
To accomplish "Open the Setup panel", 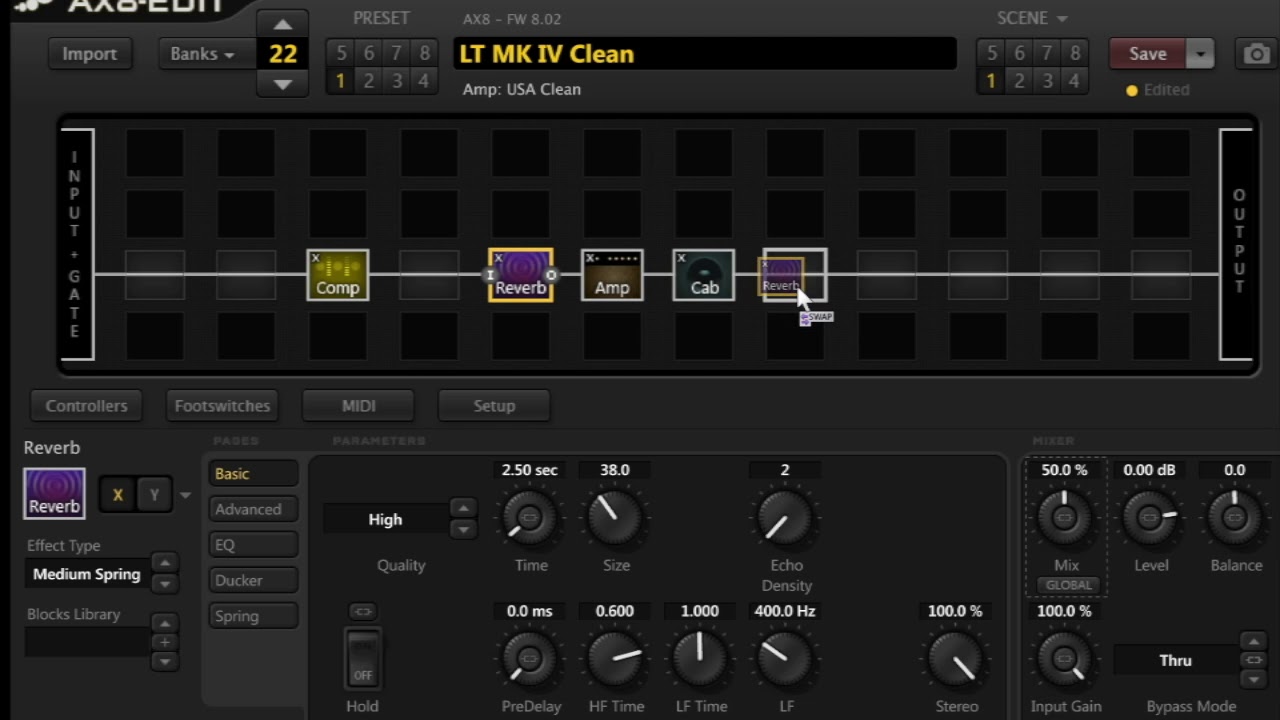I will pyautogui.click(x=494, y=406).
